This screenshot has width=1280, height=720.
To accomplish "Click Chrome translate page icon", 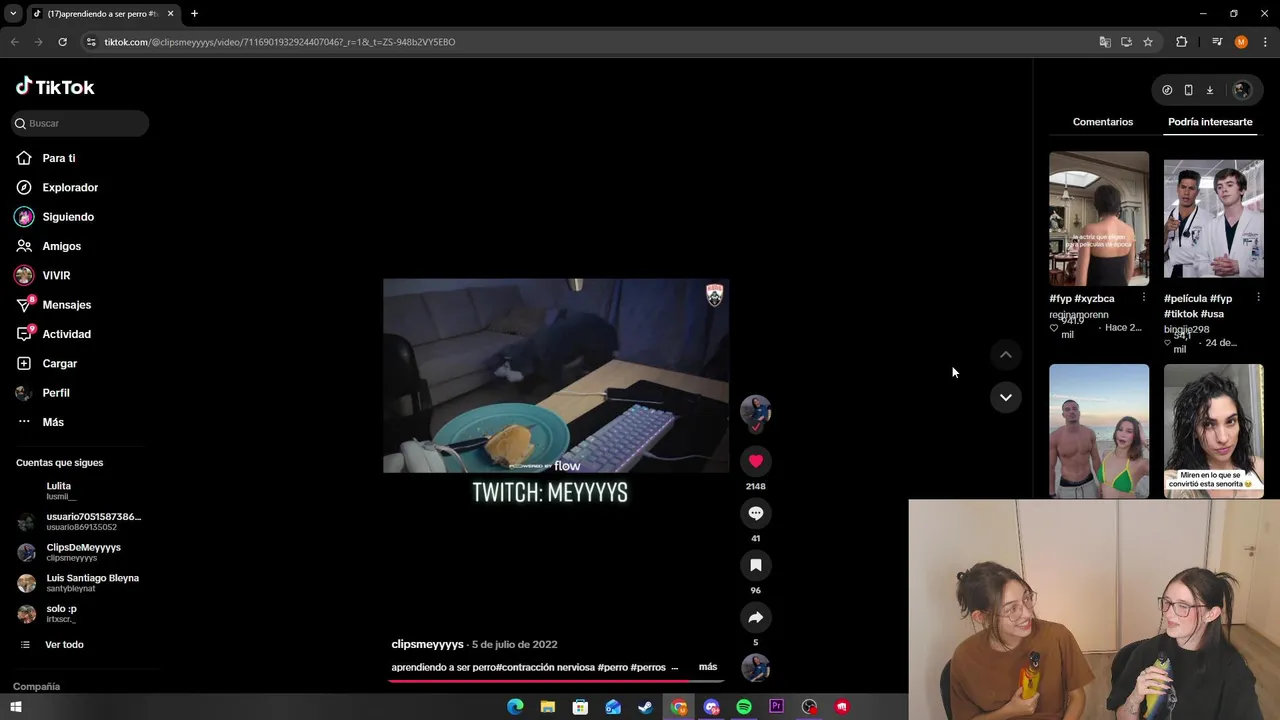I will coord(1105,42).
